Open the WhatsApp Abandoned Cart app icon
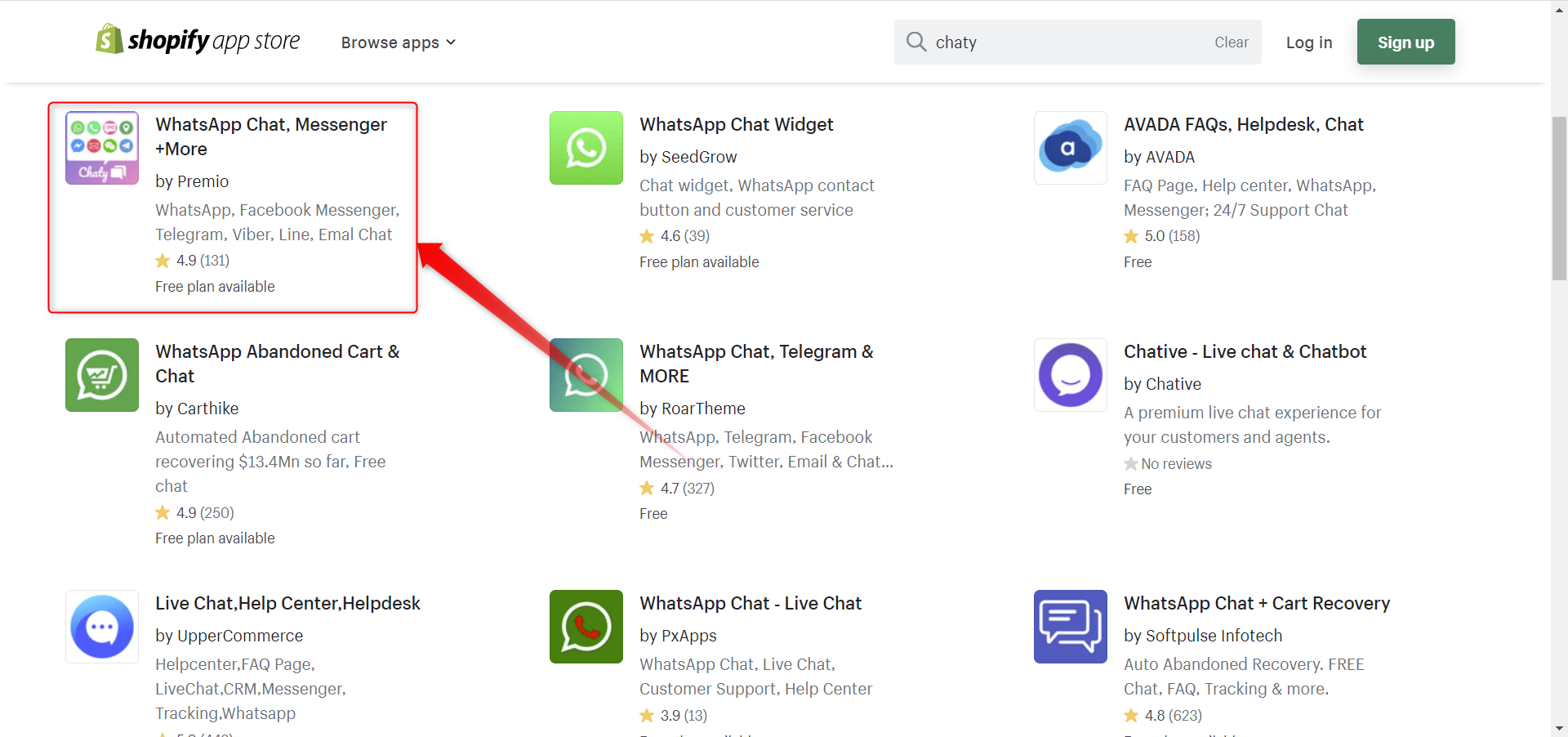 coord(102,375)
